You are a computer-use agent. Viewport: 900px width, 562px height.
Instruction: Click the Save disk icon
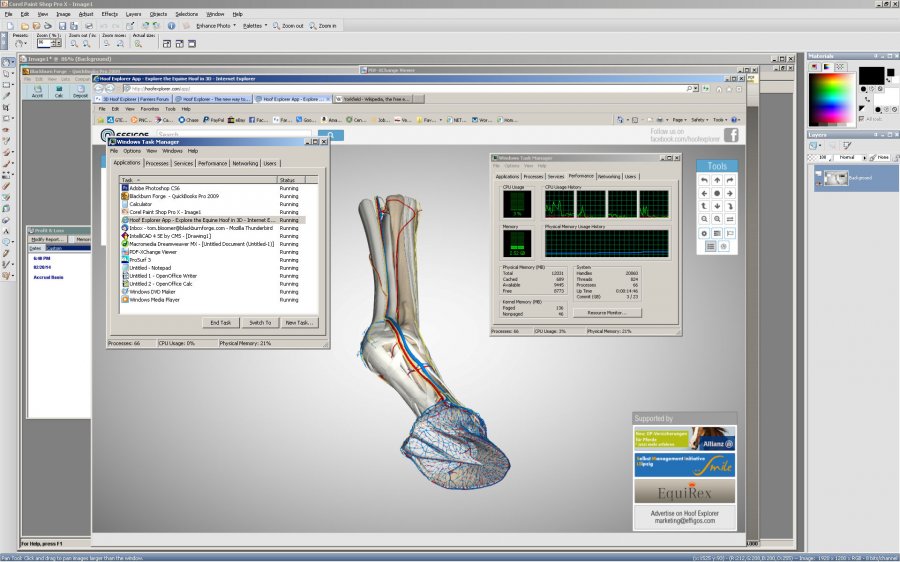click(x=62, y=26)
